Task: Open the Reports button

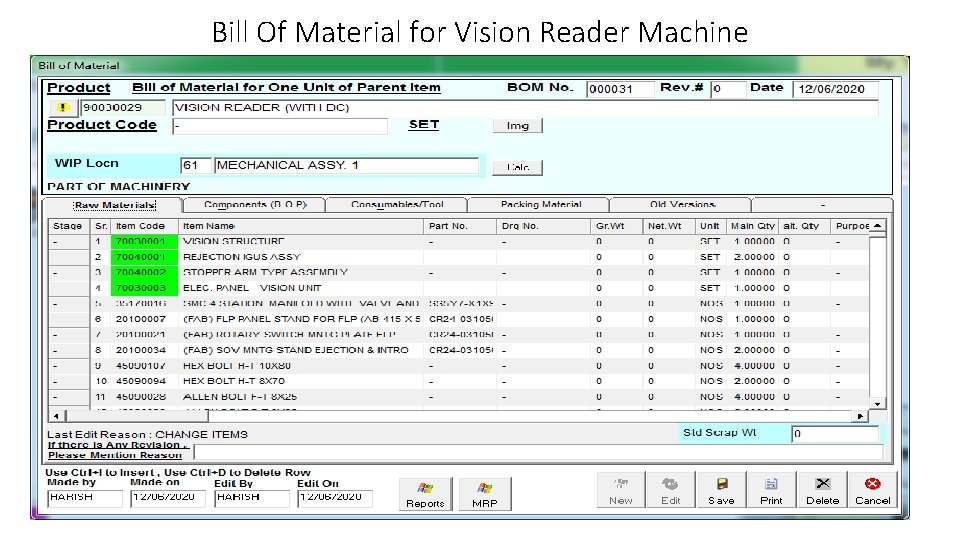Action: 425,495
